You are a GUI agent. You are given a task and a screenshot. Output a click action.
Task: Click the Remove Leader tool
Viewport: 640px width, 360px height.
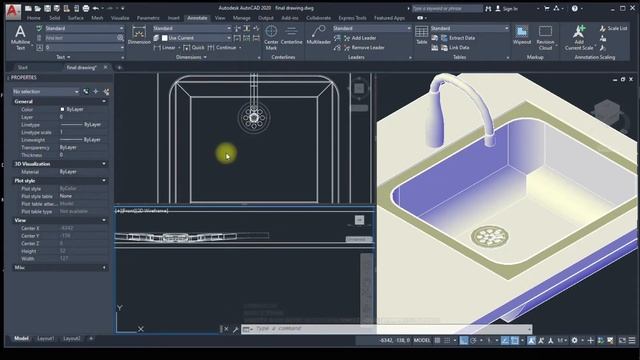pos(364,48)
